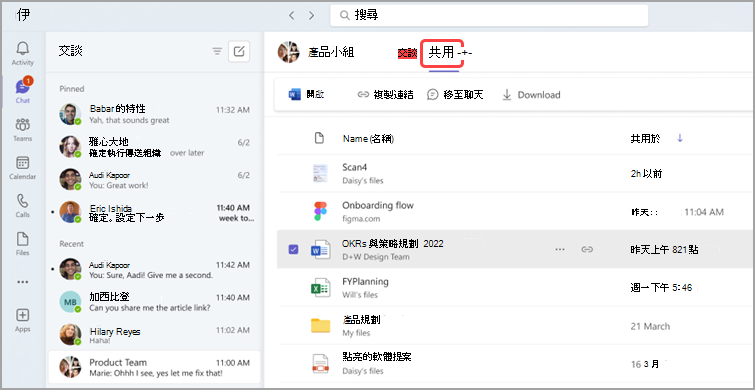Open the Files sidebar icon
Screen dimensions: 755x390
pyautogui.click(x=23, y=239)
